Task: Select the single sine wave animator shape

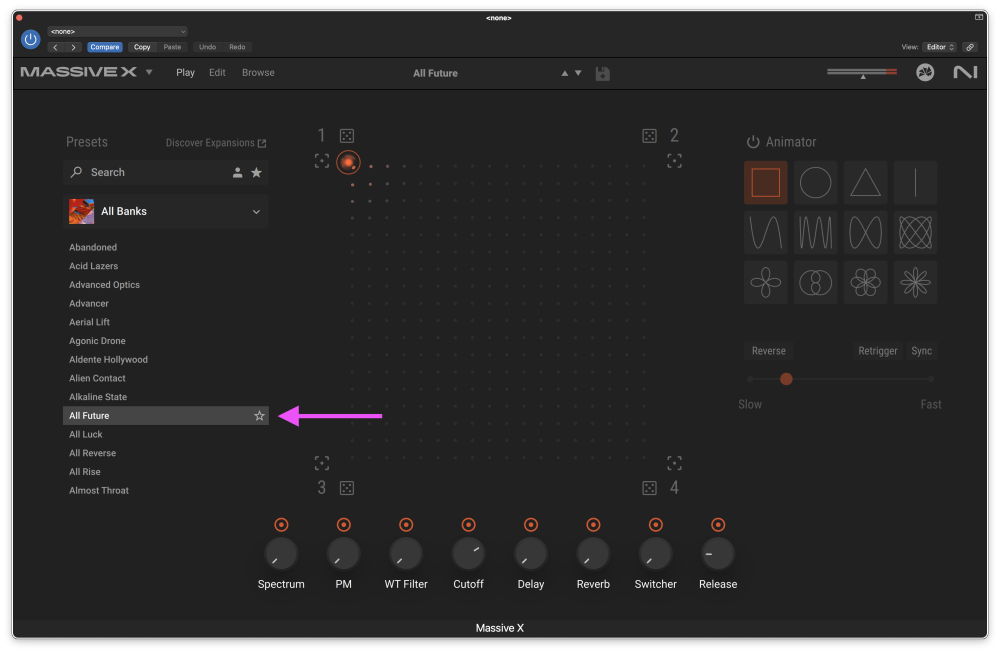Action: 765,232
